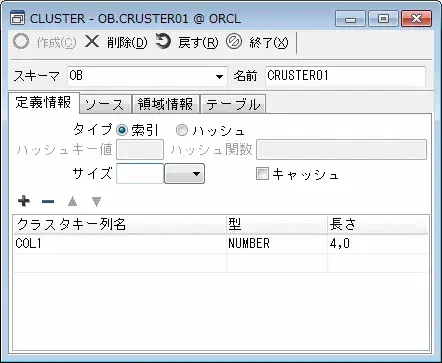Select the ハッシュ hash type radio button
The width and height of the screenshot is (442, 363).
tap(182, 130)
